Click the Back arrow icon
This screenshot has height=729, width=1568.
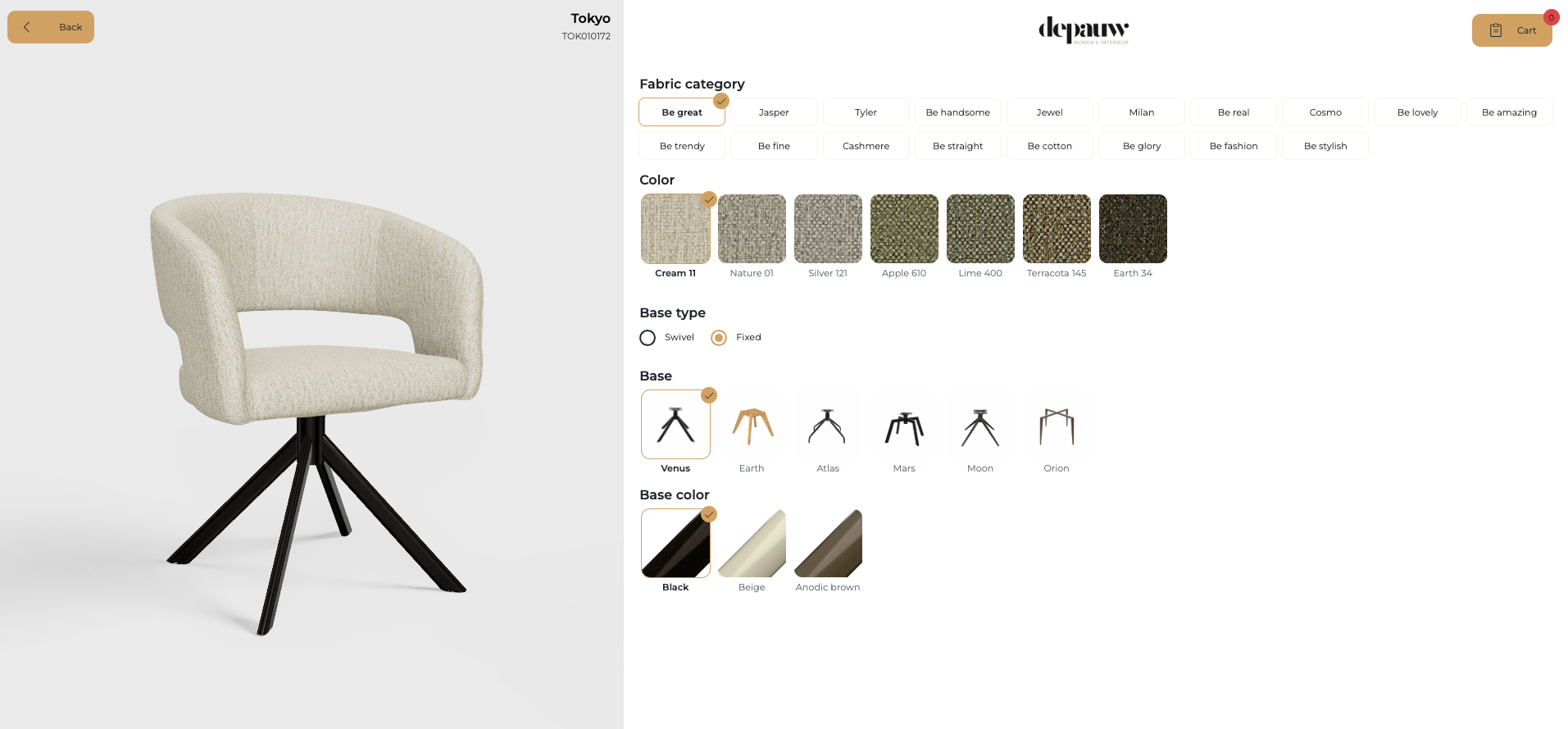tap(27, 27)
